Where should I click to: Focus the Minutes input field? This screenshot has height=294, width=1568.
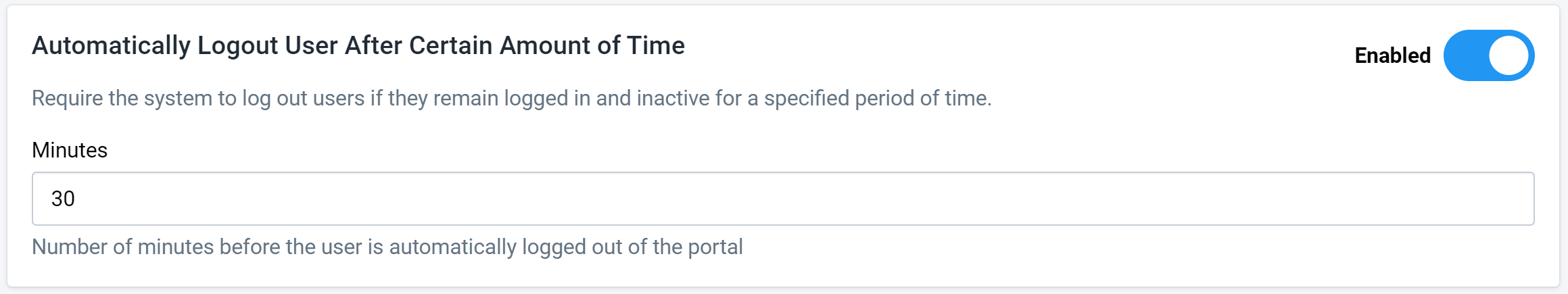(783, 199)
